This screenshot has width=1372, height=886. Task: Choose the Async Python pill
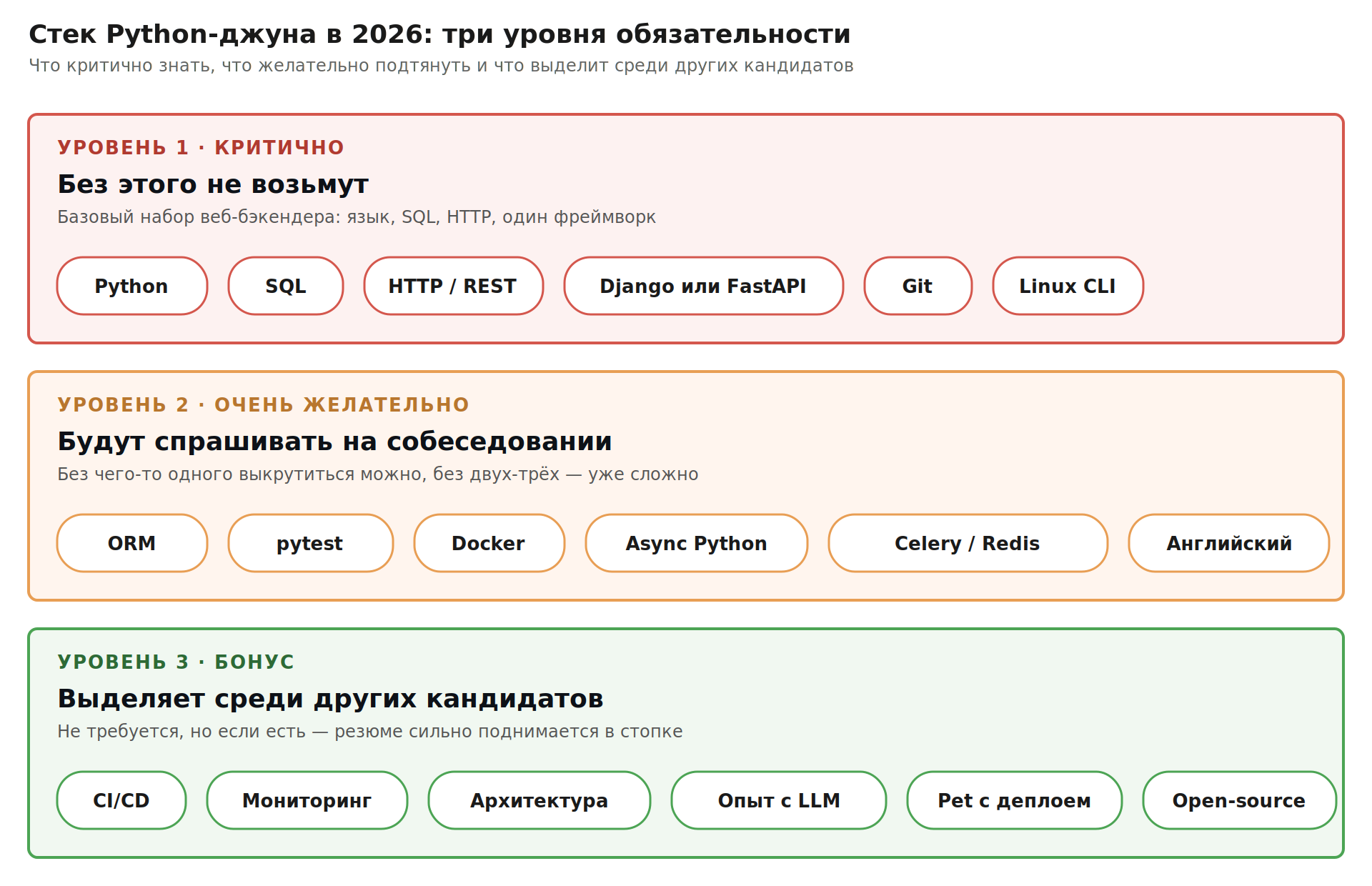tap(697, 543)
